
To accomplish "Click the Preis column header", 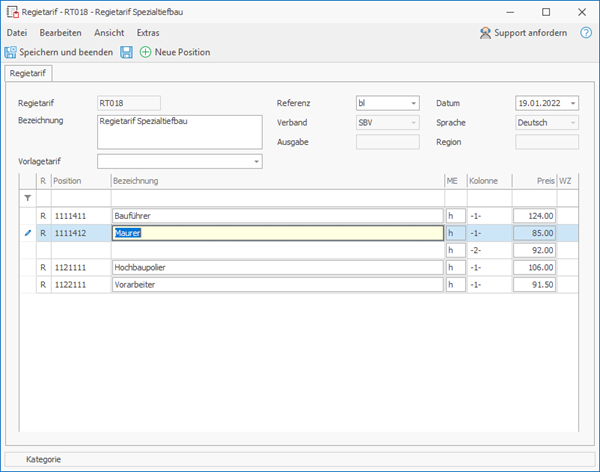I will click(x=534, y=181).
